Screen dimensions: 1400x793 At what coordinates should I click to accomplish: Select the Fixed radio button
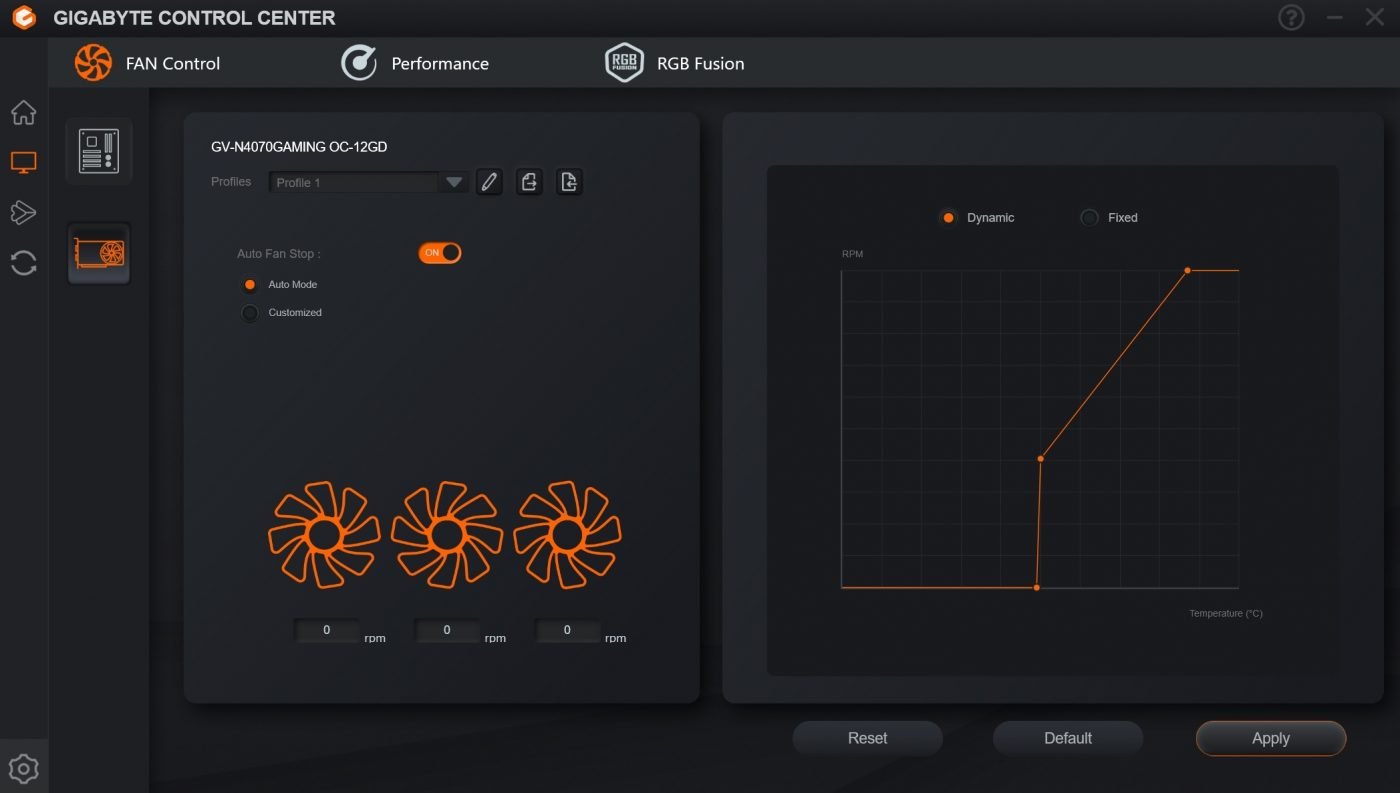click(x=1089, y=218)
